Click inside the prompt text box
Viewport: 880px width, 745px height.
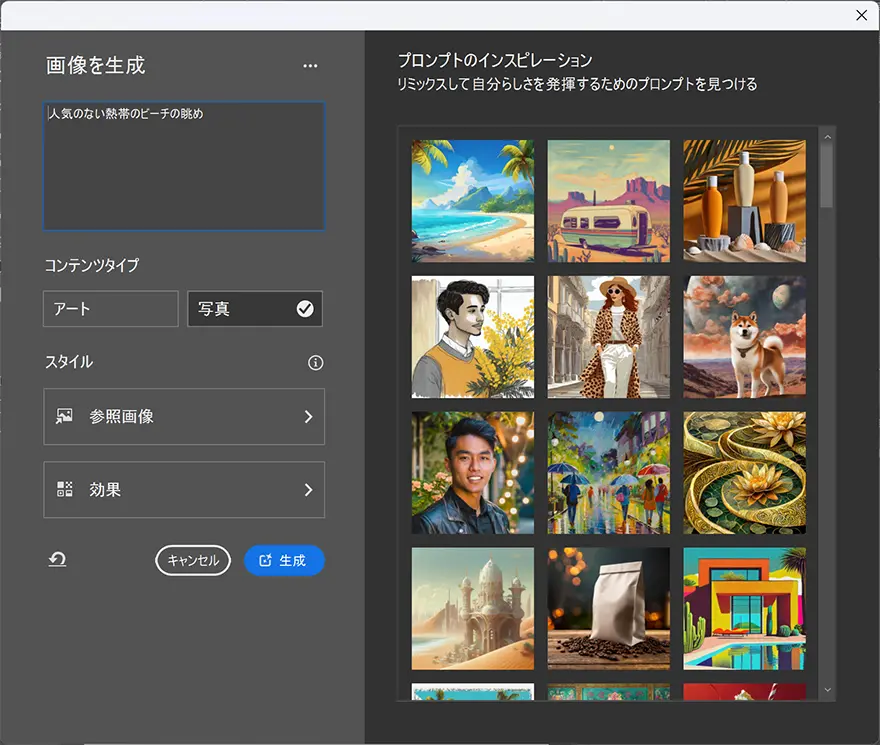click(184, 166)
